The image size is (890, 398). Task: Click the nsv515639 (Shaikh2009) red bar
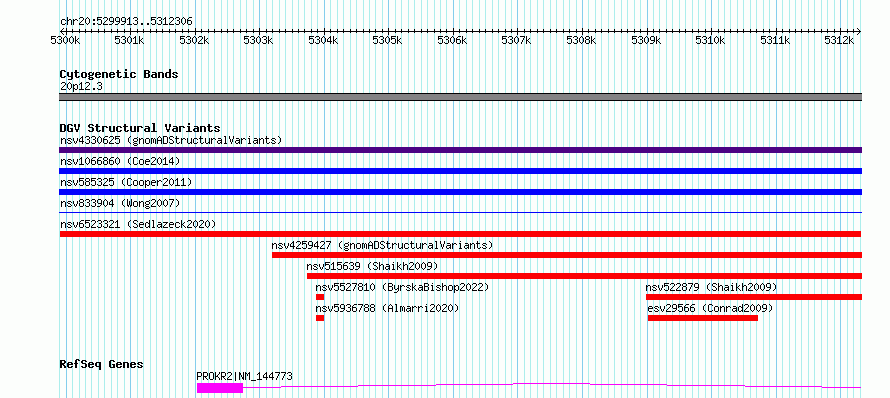[x=585, y=276]
